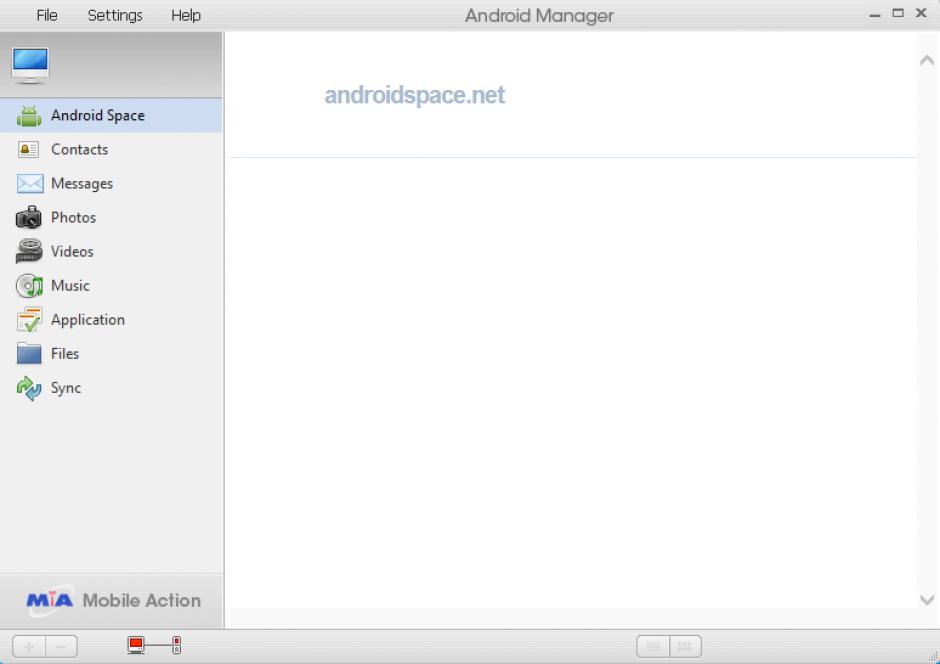Minimize the Android Manager window
The image size is (940, 664).
click(x=875, y=14)
